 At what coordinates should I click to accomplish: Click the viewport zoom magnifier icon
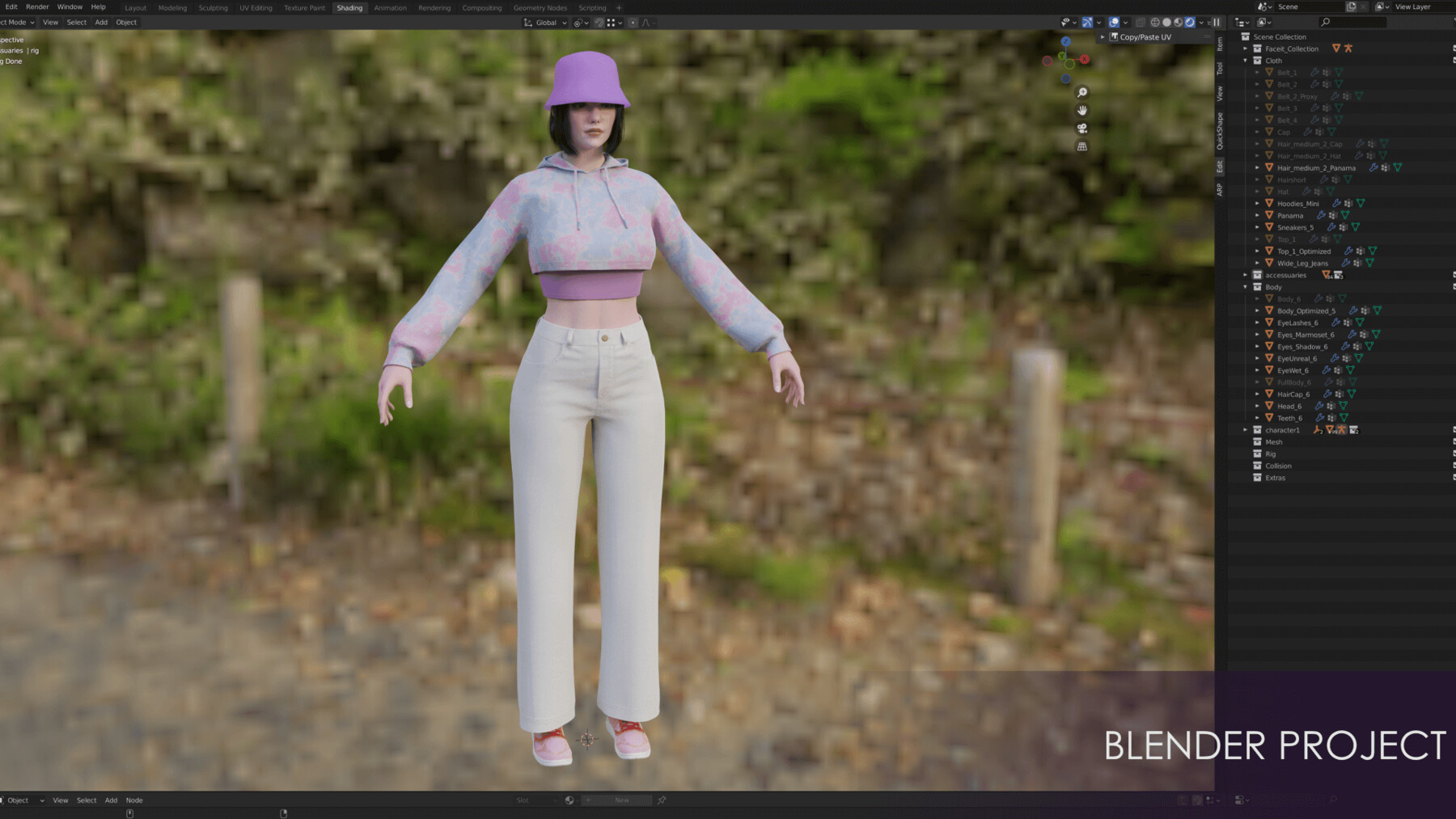1082,92
